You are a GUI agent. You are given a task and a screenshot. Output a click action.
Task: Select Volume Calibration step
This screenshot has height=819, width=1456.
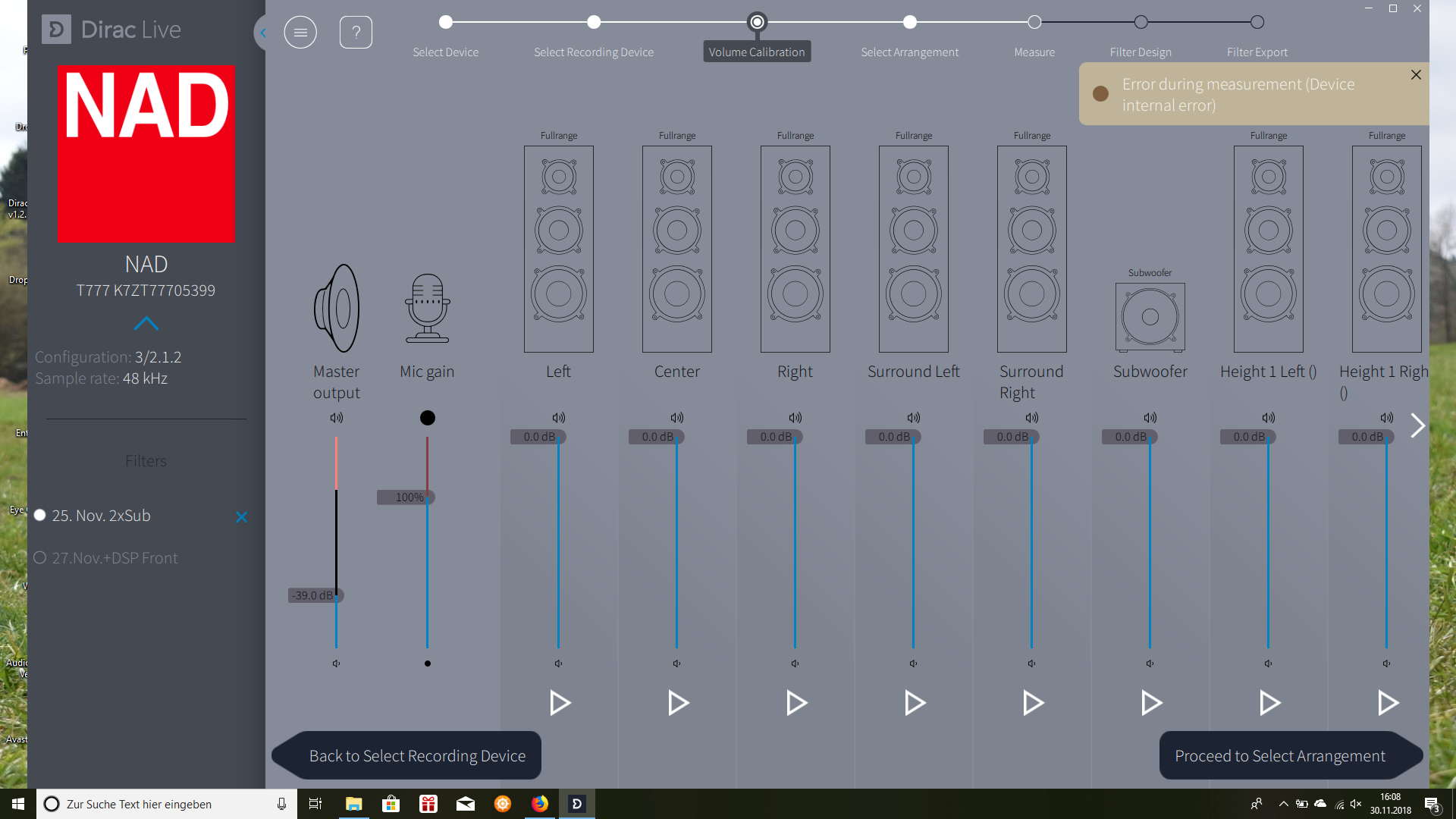(x=757, y=22)
